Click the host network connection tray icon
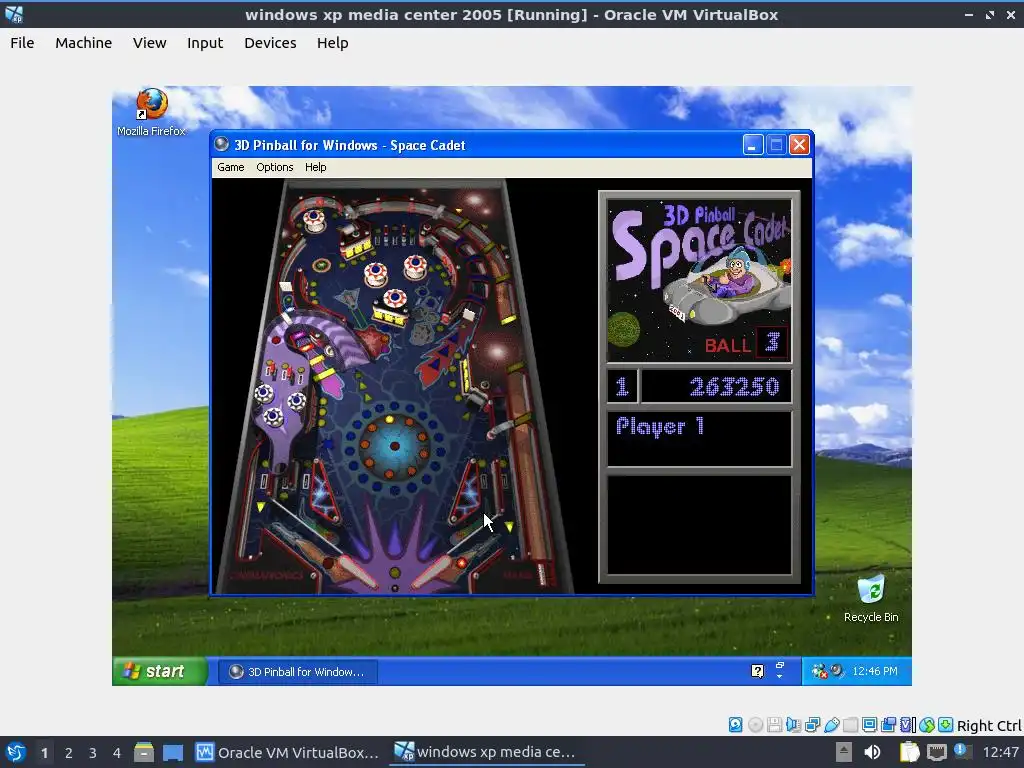Image resolution: width=1024 pixels, height=768 pixels. click(x=936, y=752)
